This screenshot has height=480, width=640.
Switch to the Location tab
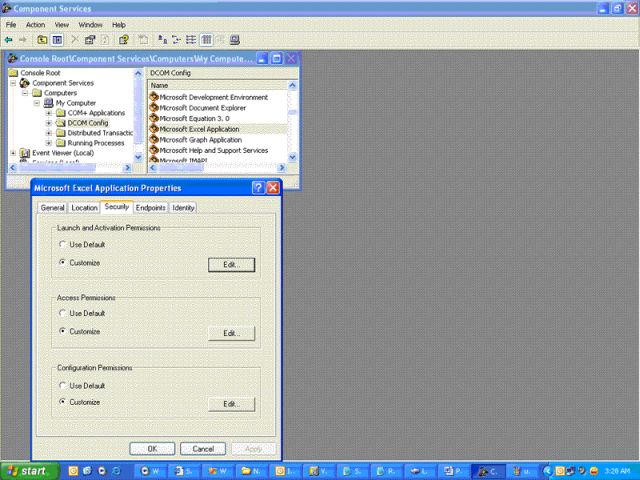tap(84, 208)
